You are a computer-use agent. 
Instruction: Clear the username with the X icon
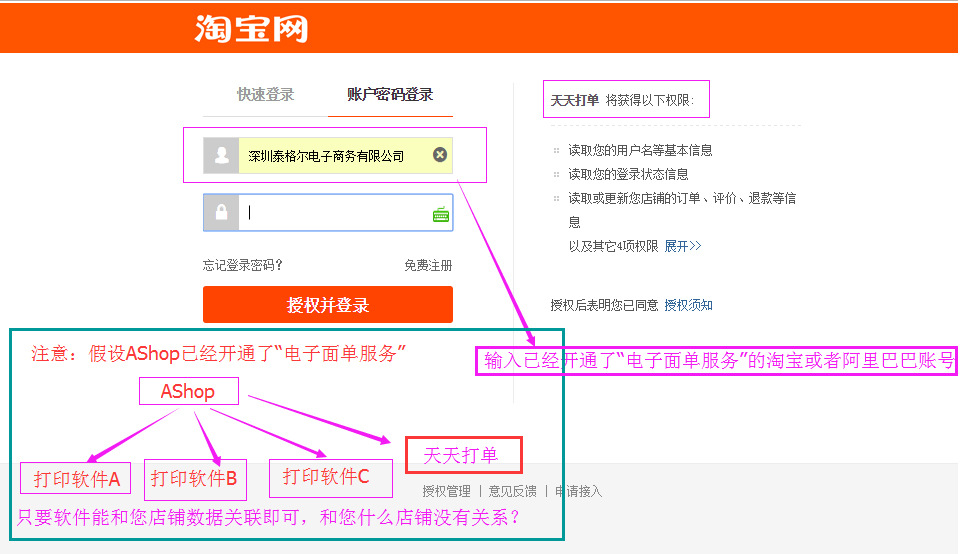pyautogui.click(x=439, y=155)
